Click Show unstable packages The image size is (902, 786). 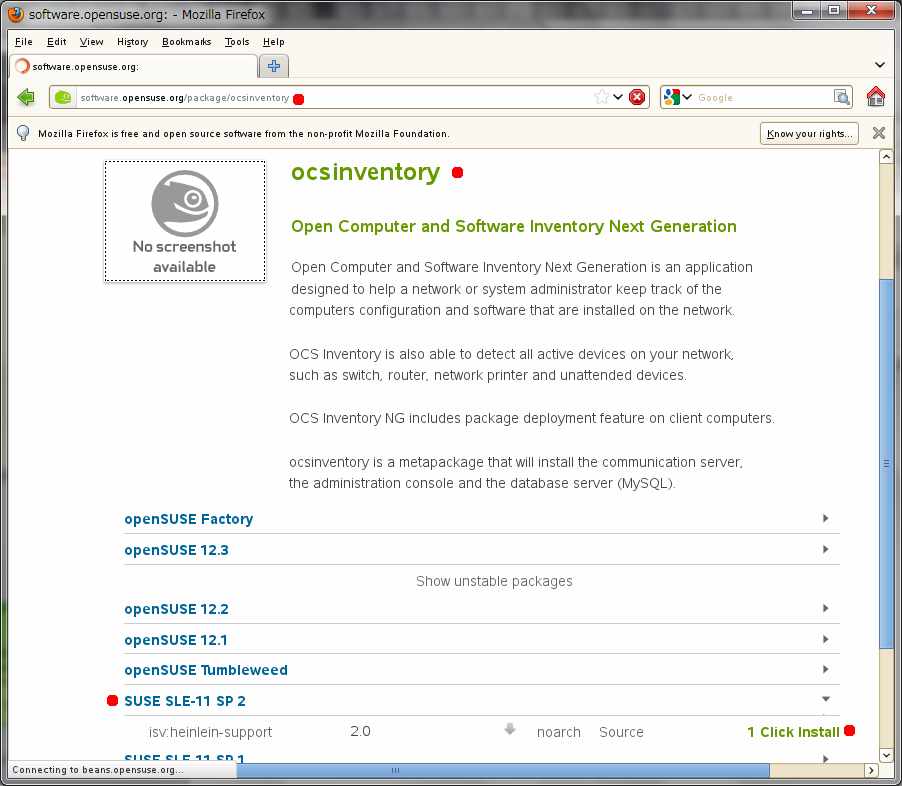point(494,581)
